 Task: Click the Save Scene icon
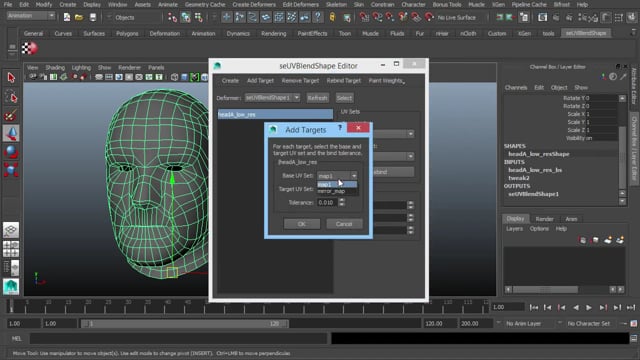coord(93,17)
